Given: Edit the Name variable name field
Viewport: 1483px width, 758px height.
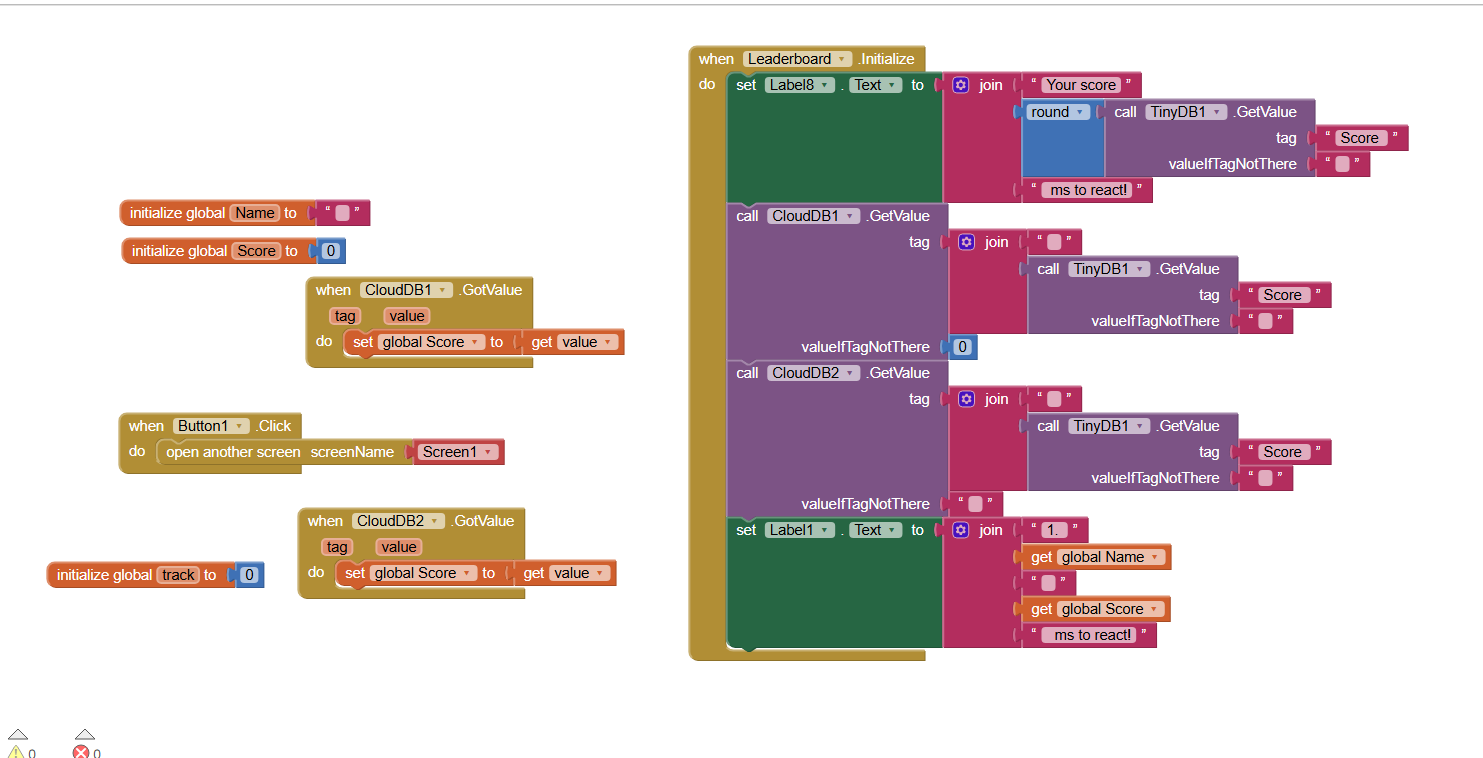Looking at the screenshot, I should [255, 213].
